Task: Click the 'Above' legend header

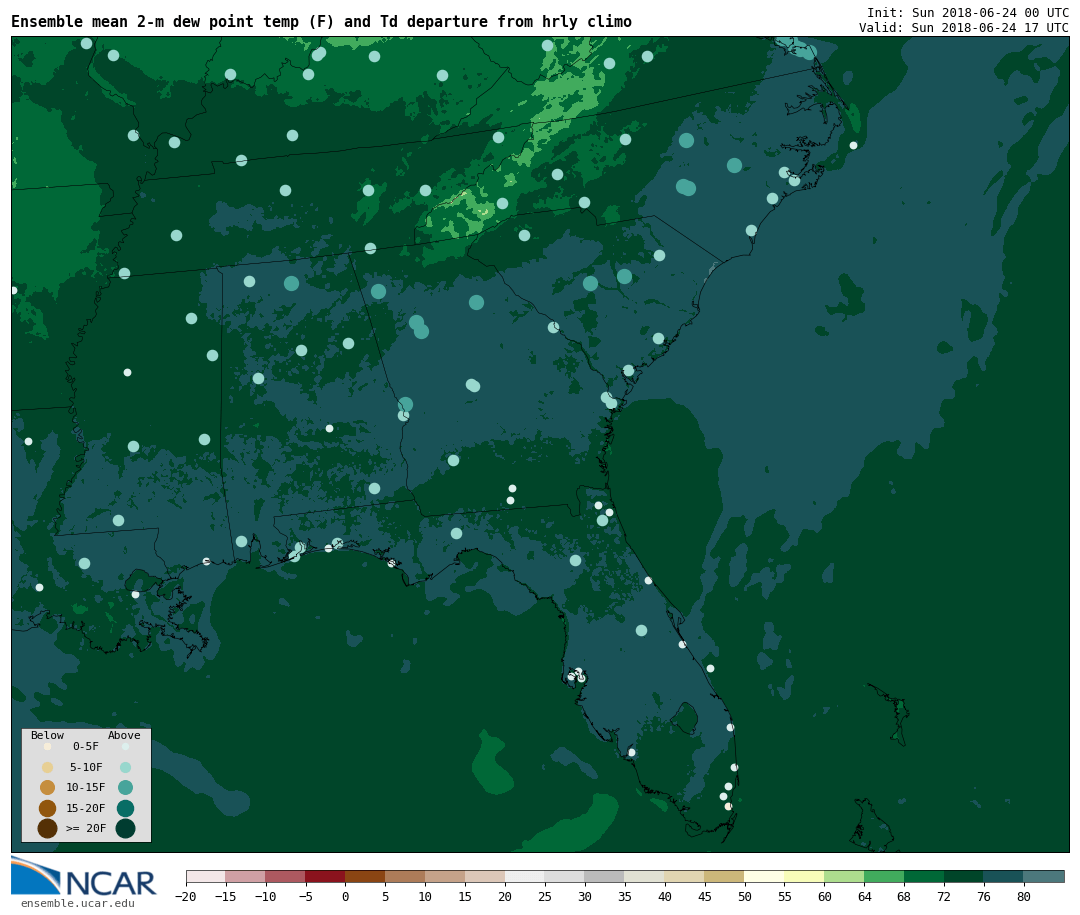Action: click(x=124, y=735)
